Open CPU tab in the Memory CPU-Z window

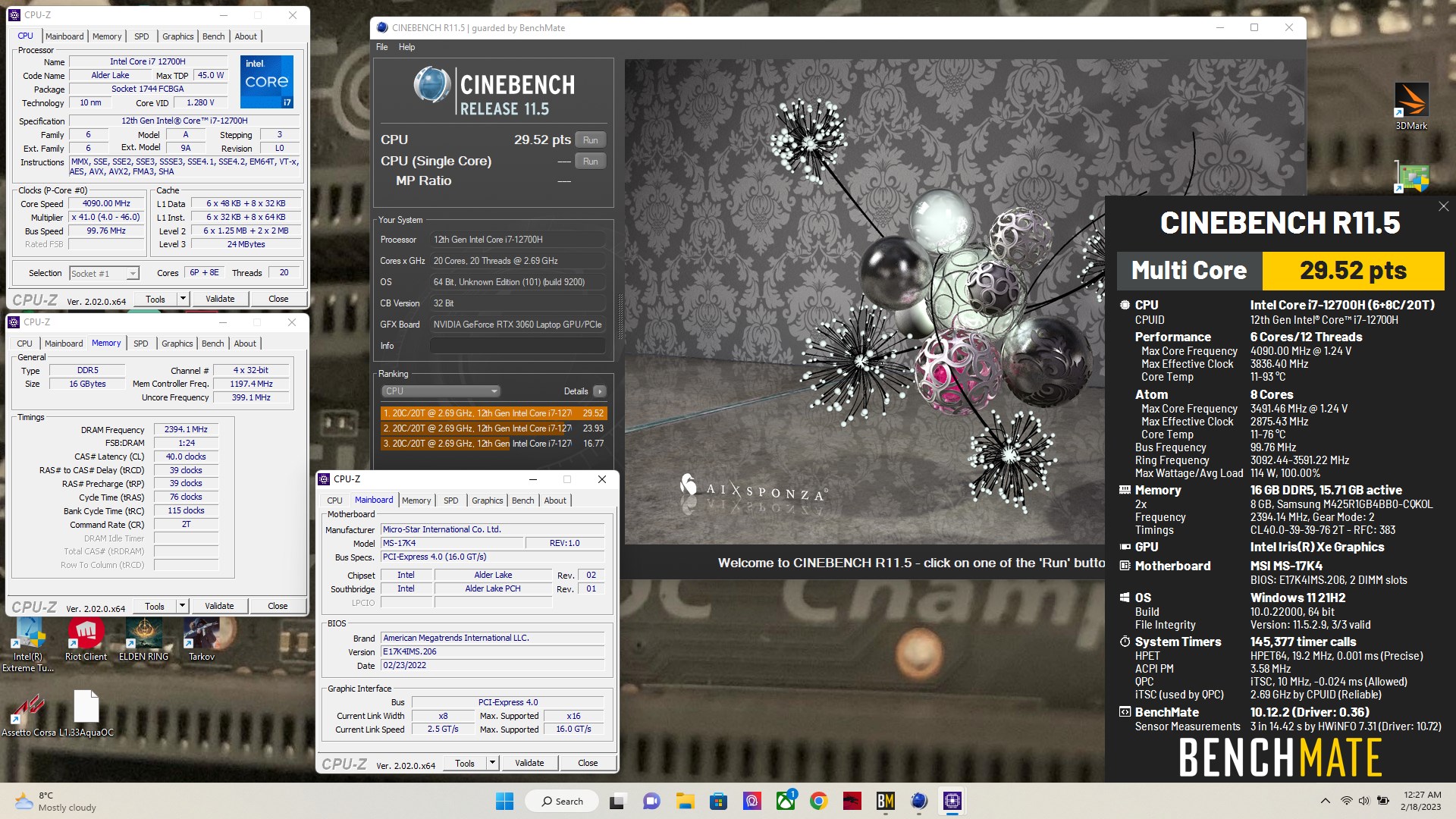tap(25, 344)
